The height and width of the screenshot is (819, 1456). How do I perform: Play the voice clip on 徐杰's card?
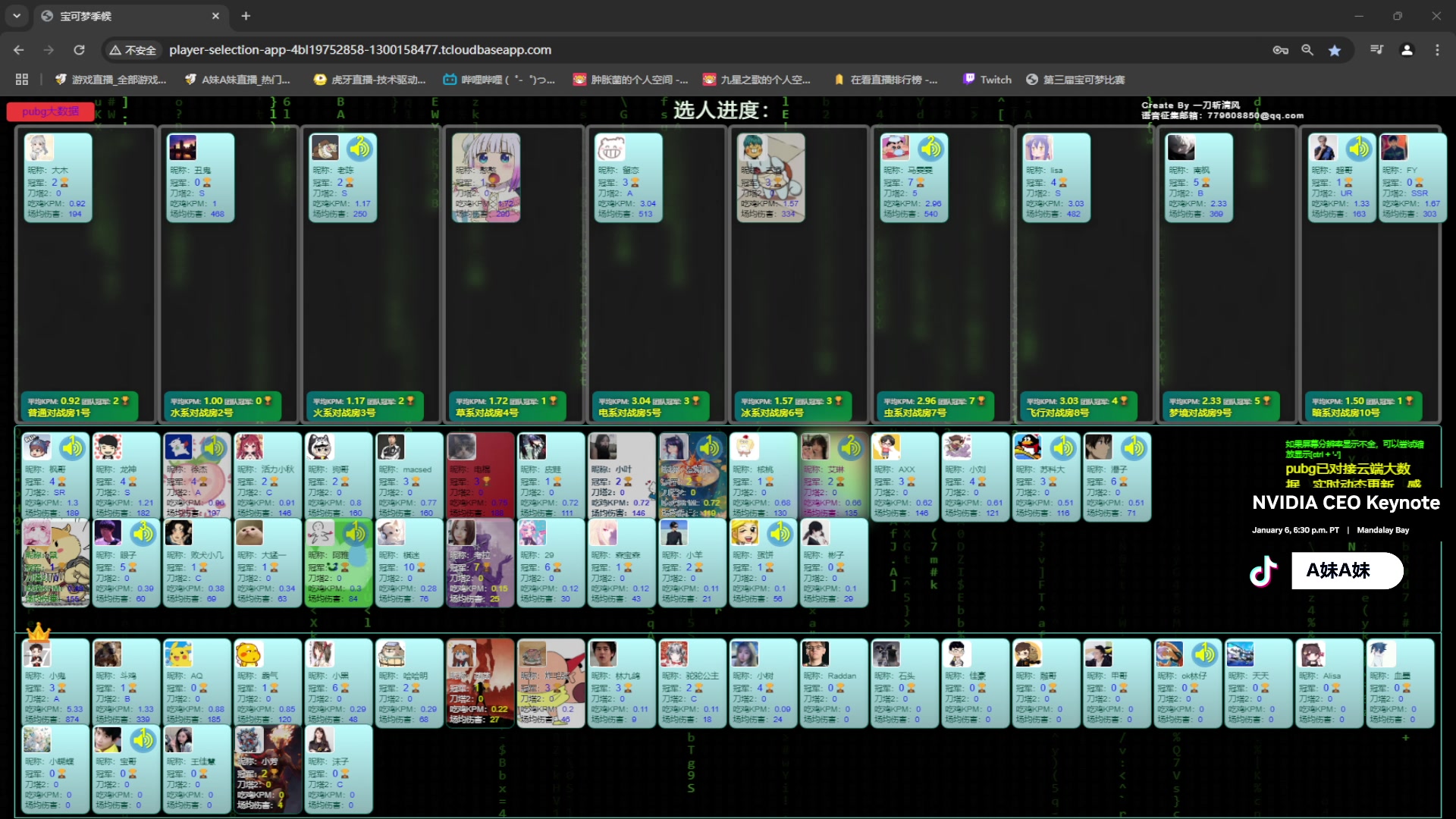[x=215, y=448]
